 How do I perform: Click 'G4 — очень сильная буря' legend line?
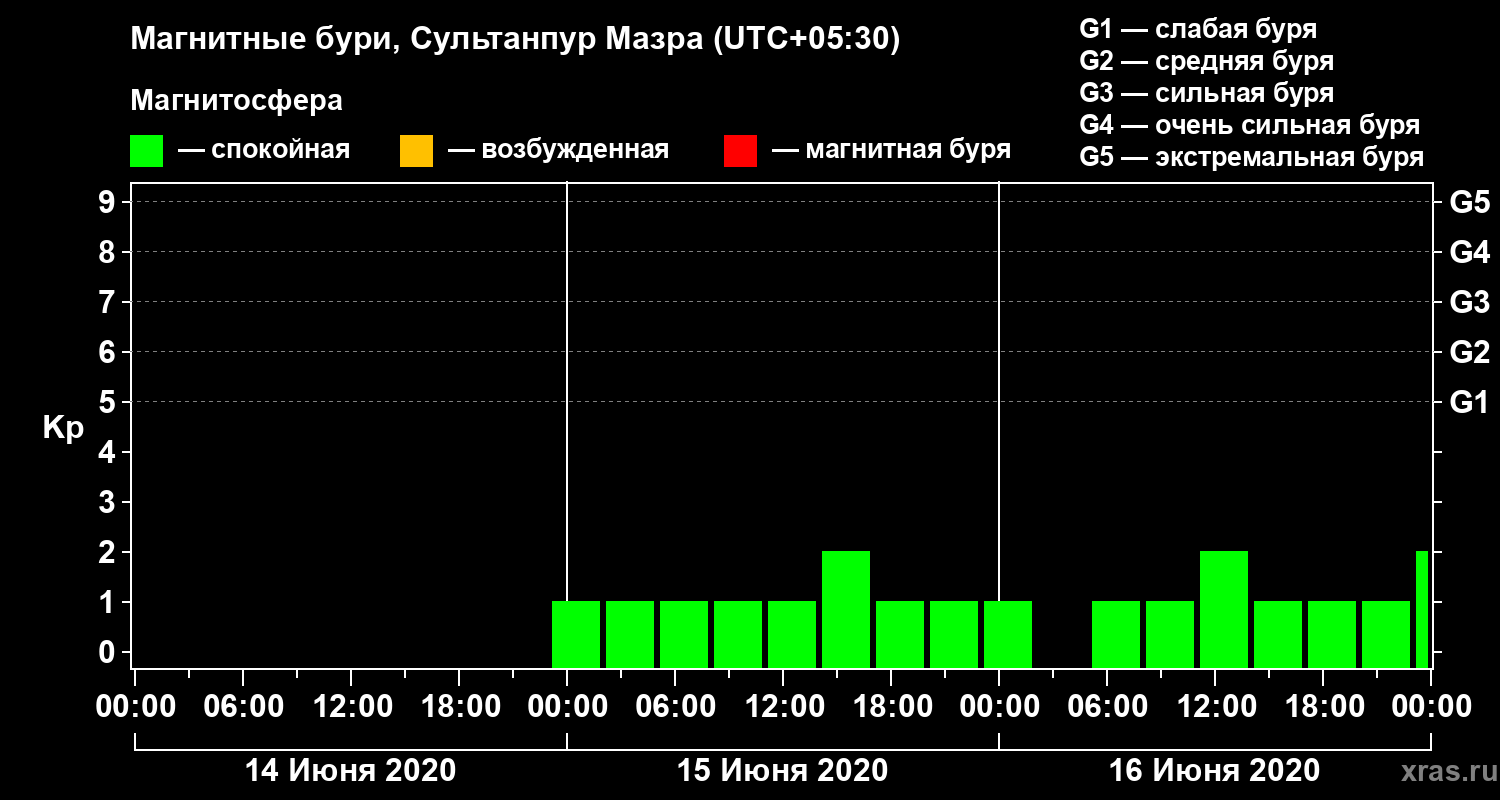click(1250, 125)
